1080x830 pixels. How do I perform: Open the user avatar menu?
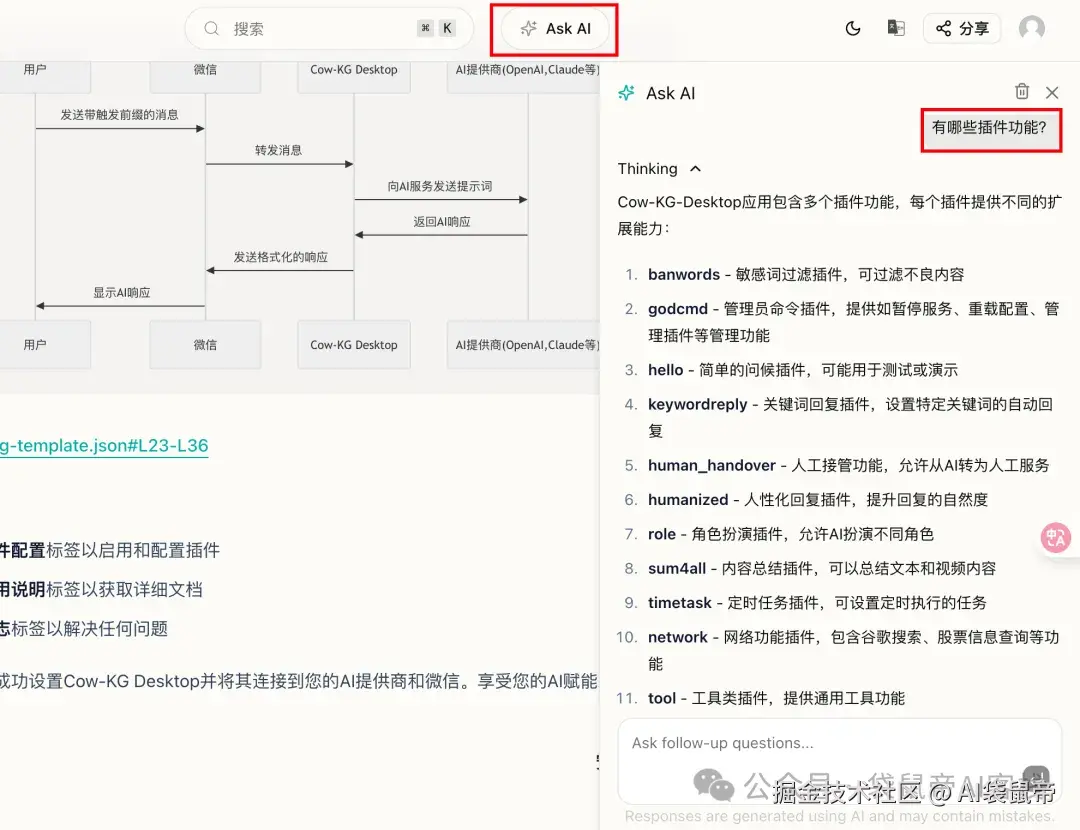tap(1032, 28)
